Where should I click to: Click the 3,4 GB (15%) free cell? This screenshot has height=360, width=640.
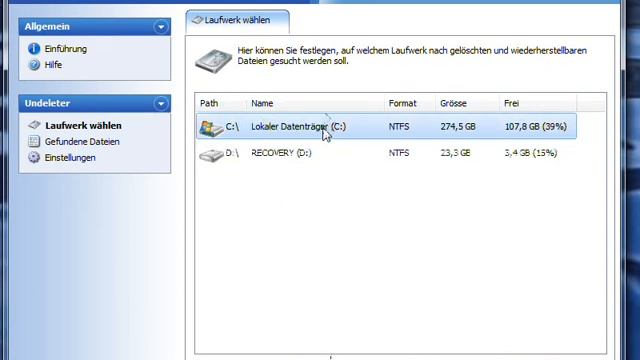point(531,153)
